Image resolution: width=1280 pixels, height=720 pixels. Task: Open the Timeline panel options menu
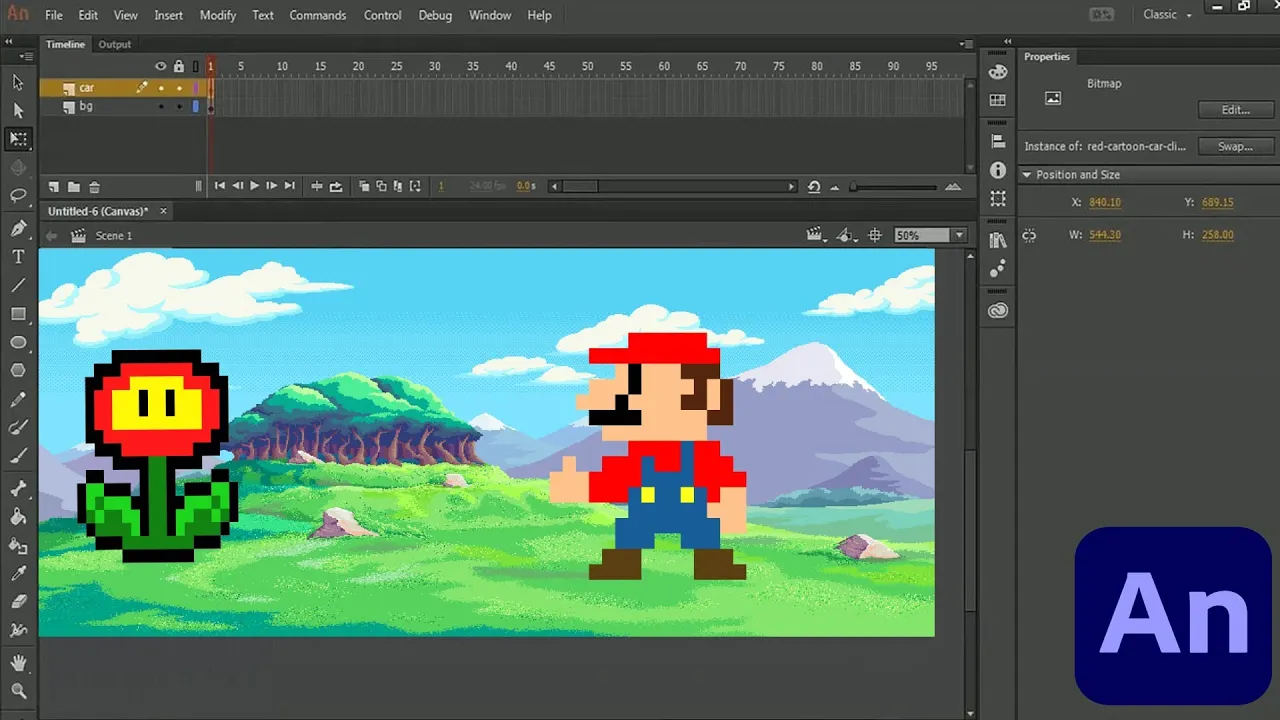point(965,44)
